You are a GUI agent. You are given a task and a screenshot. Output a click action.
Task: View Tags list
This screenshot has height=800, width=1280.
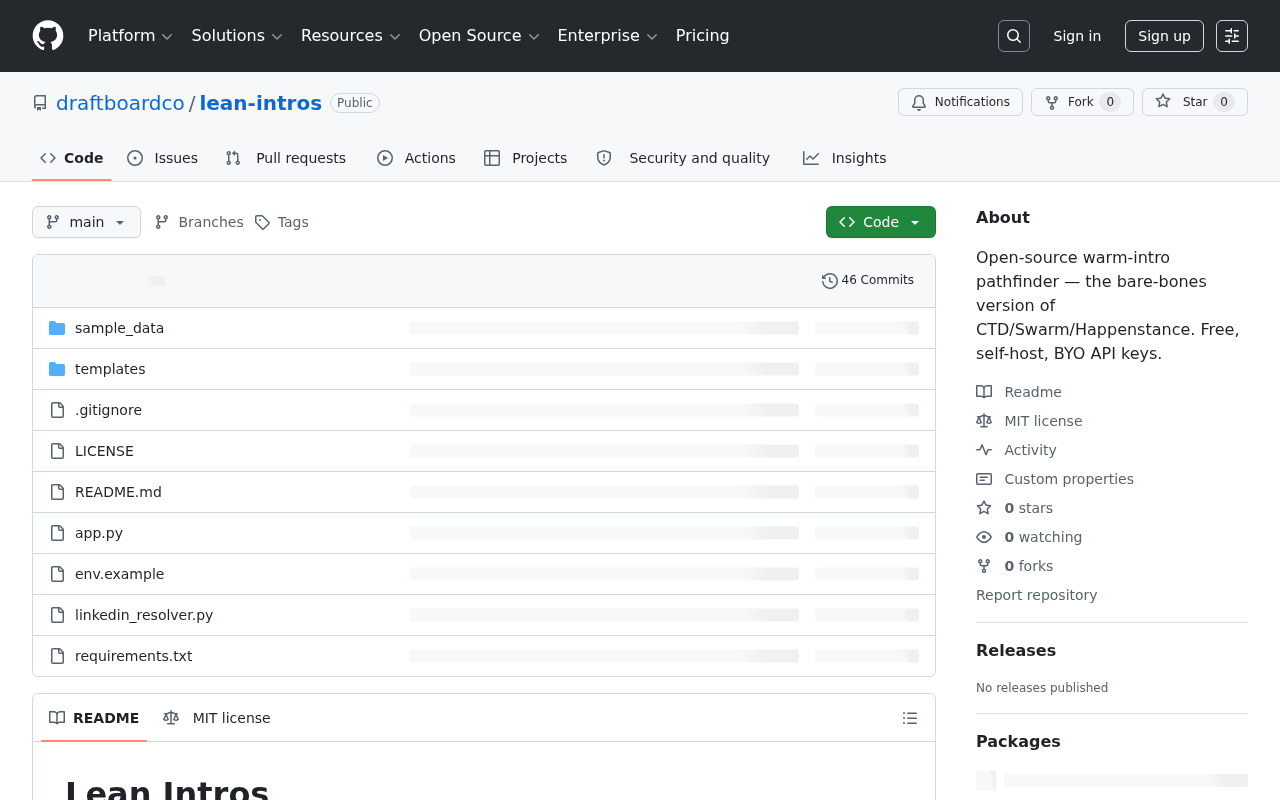click(x=282, y=222)
